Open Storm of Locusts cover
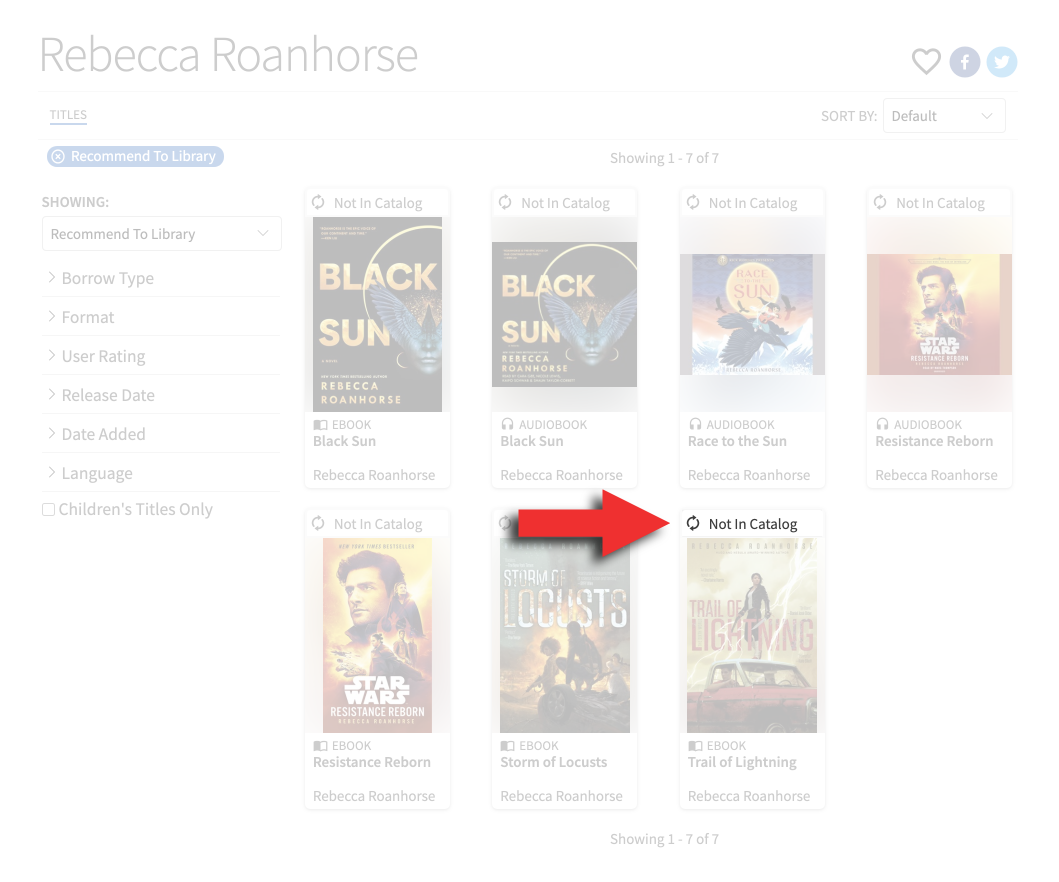The height and width of the screenshot is (882, 1059). coord(565,635)
